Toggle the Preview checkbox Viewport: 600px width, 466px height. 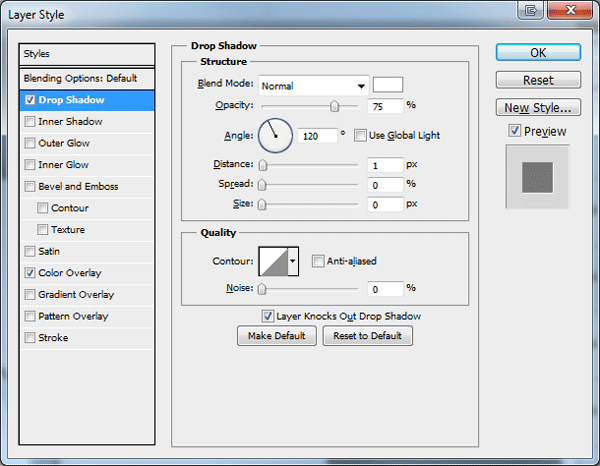click(x=514, y=131)
